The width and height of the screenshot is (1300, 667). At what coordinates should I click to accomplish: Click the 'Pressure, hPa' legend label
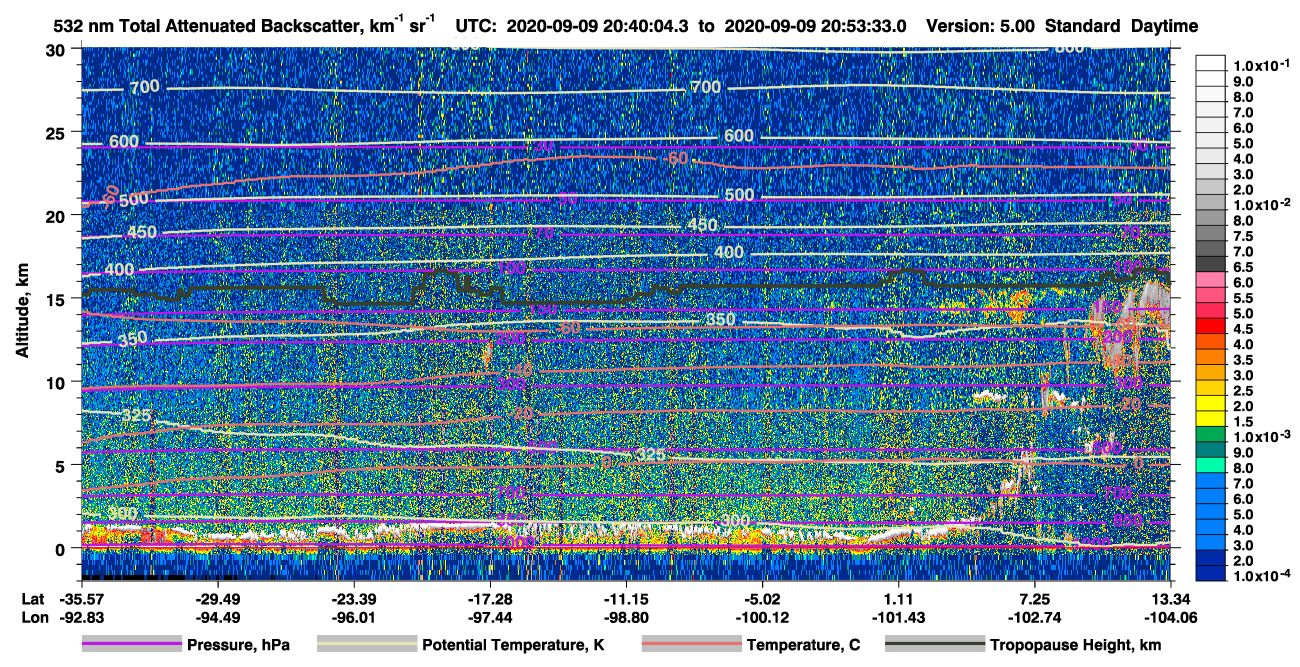point(238,645)
